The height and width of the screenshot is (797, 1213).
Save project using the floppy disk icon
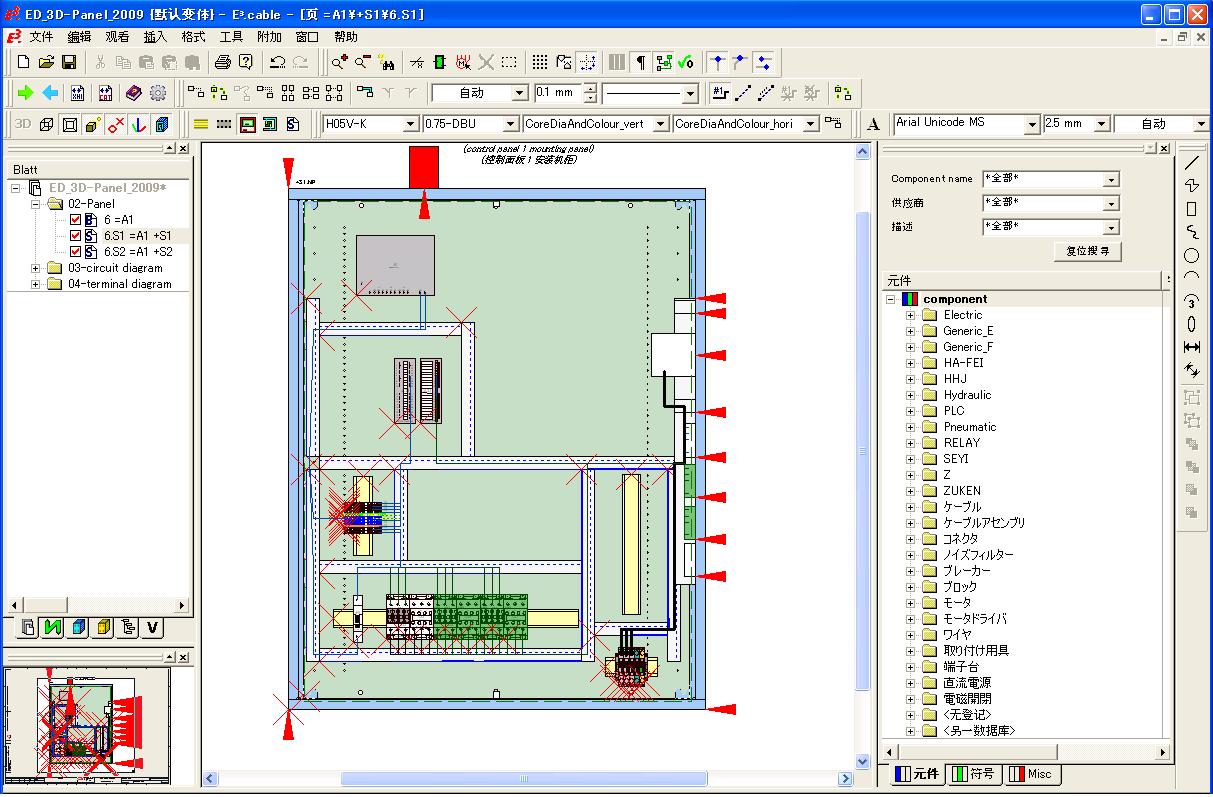(x=69, y=62)
